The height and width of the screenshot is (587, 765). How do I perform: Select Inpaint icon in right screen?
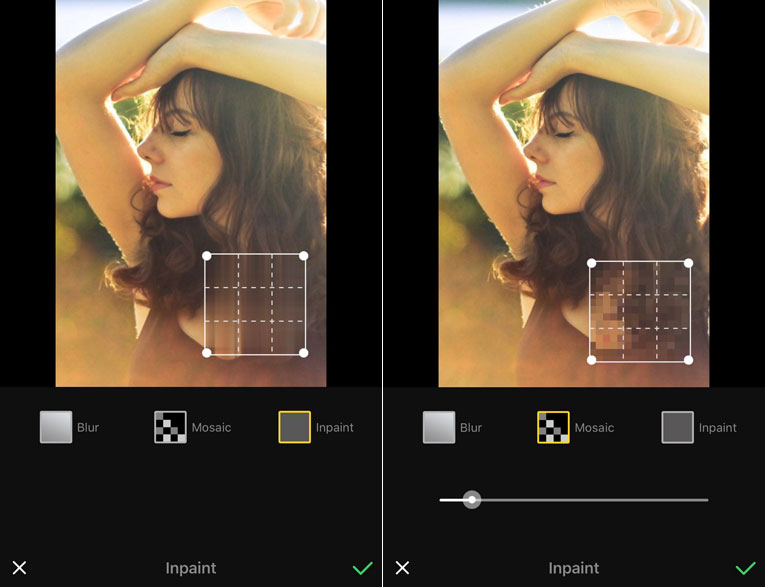point(677,427)
